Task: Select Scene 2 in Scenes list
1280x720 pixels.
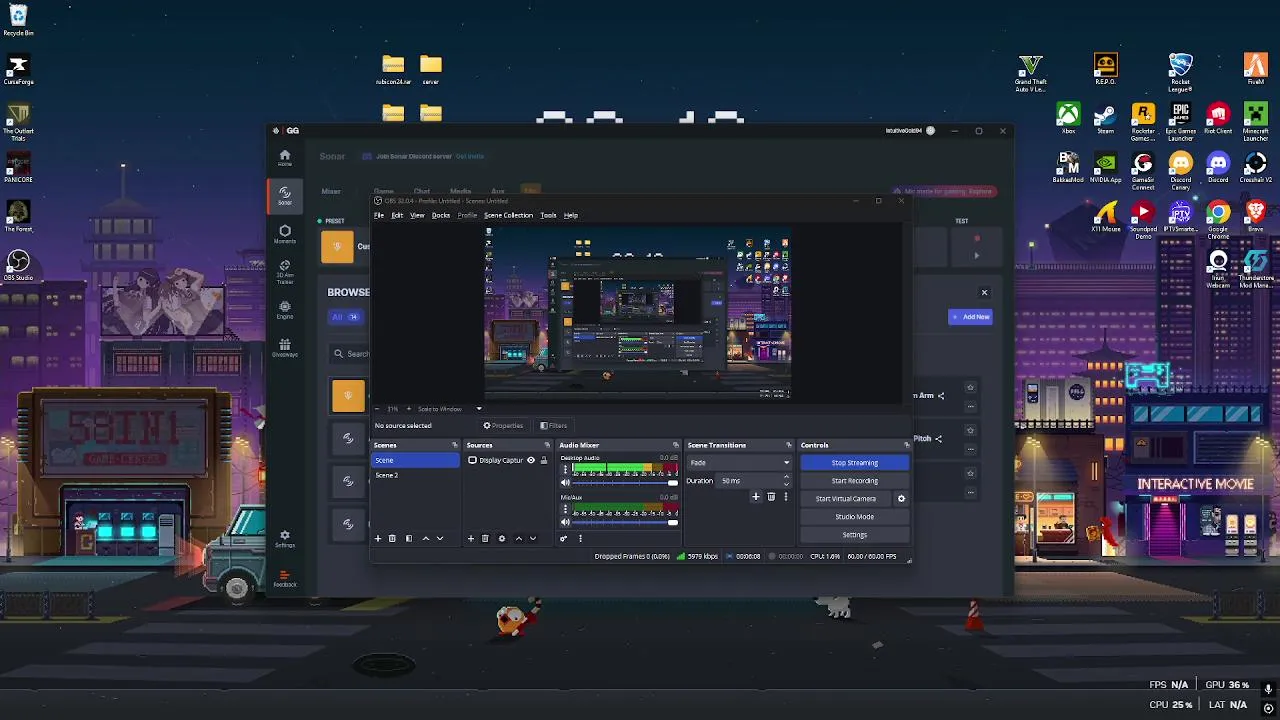Action: click(x=415, y=475)
